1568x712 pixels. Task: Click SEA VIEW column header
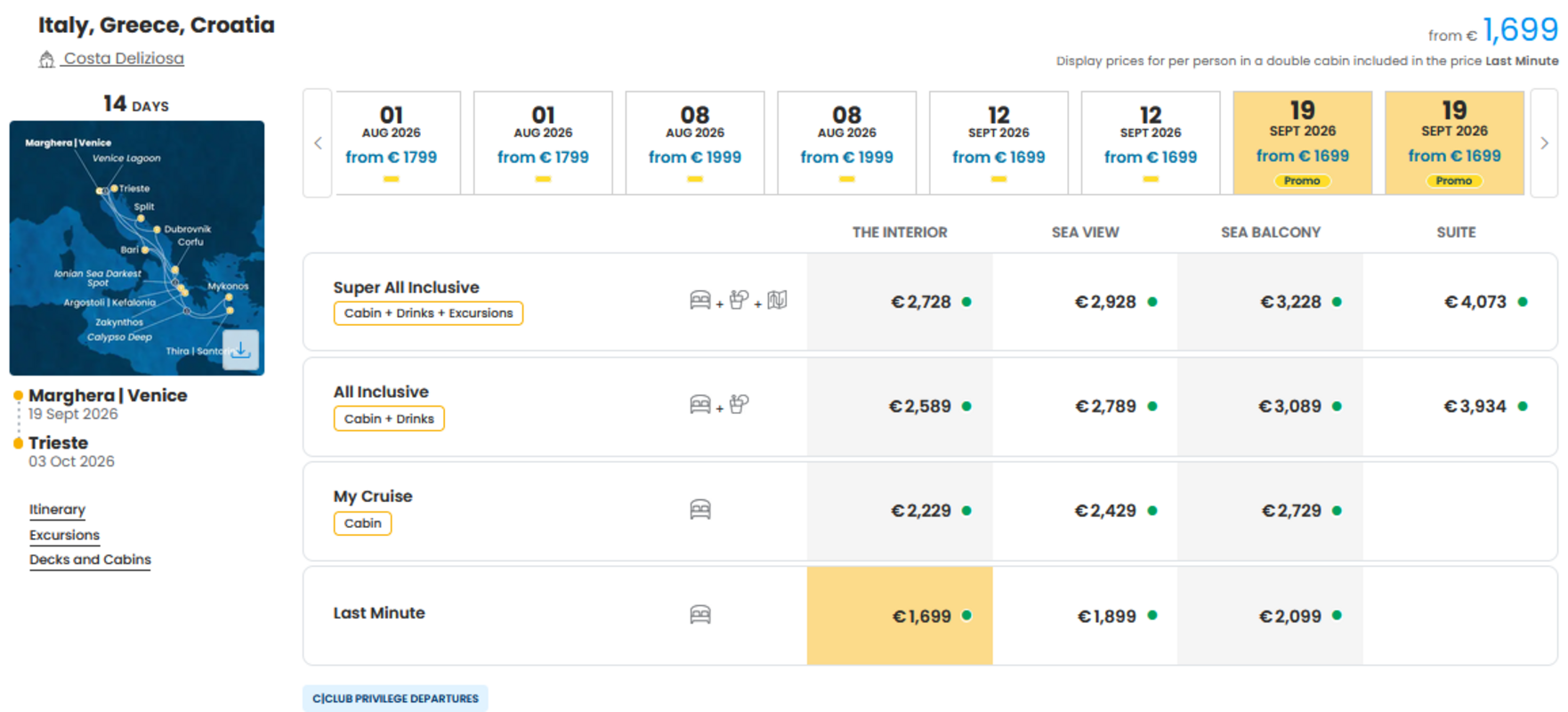click(x=1085, y=232)
